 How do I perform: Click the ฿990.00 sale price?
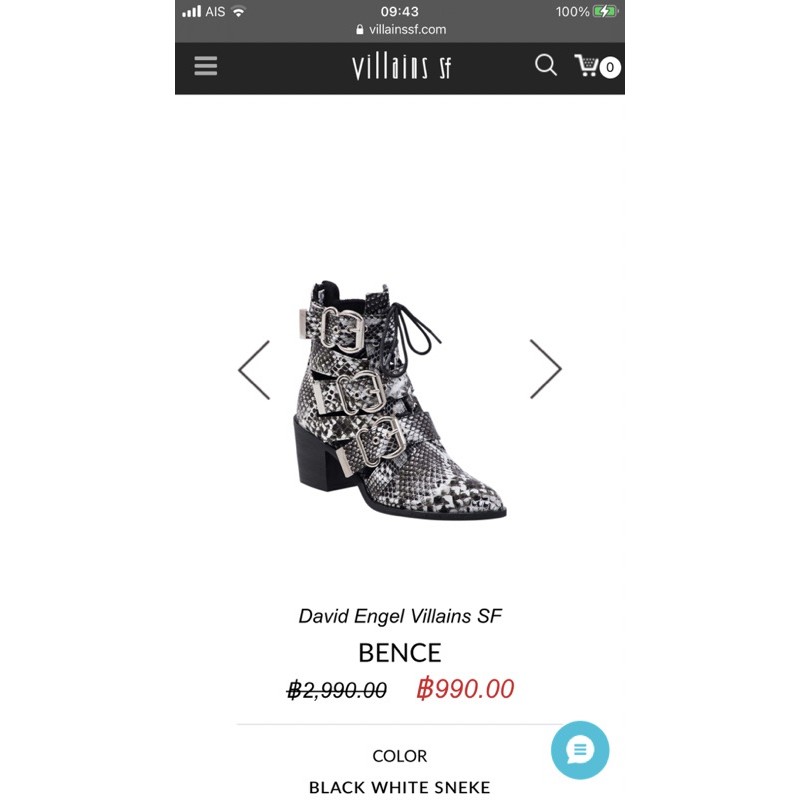click(465, 689)
